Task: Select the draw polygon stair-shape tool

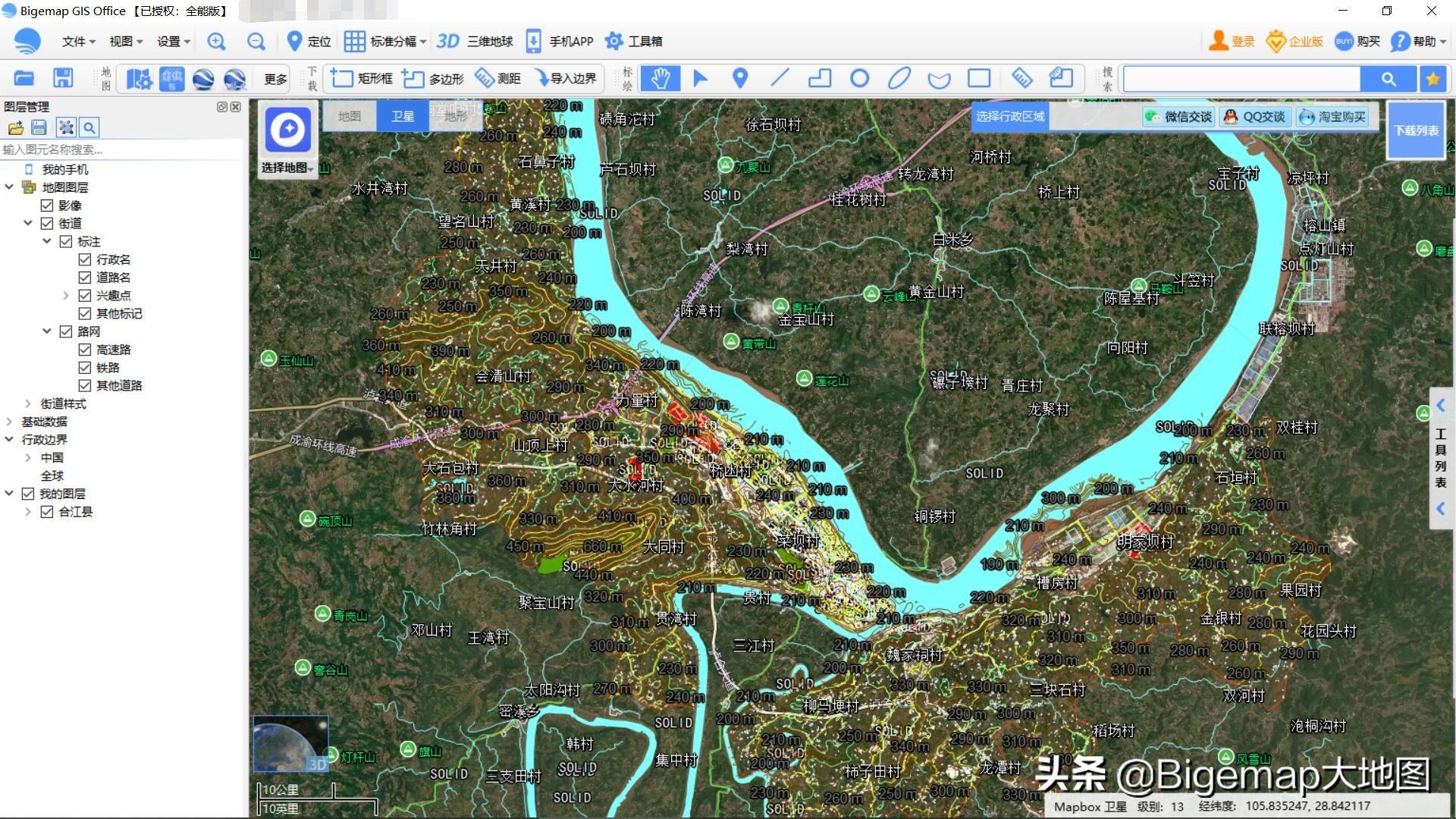Action: click(820, 78)
